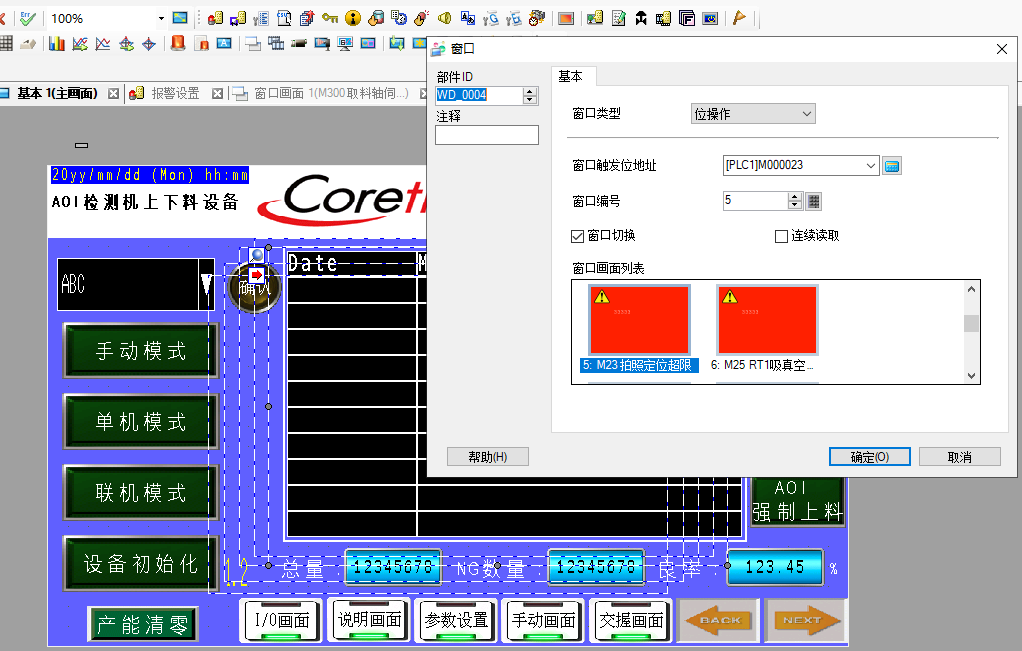Open the window trigger bit address dropdown
Viewport: 1022px width, 651px height.
(x=870, y=165)
